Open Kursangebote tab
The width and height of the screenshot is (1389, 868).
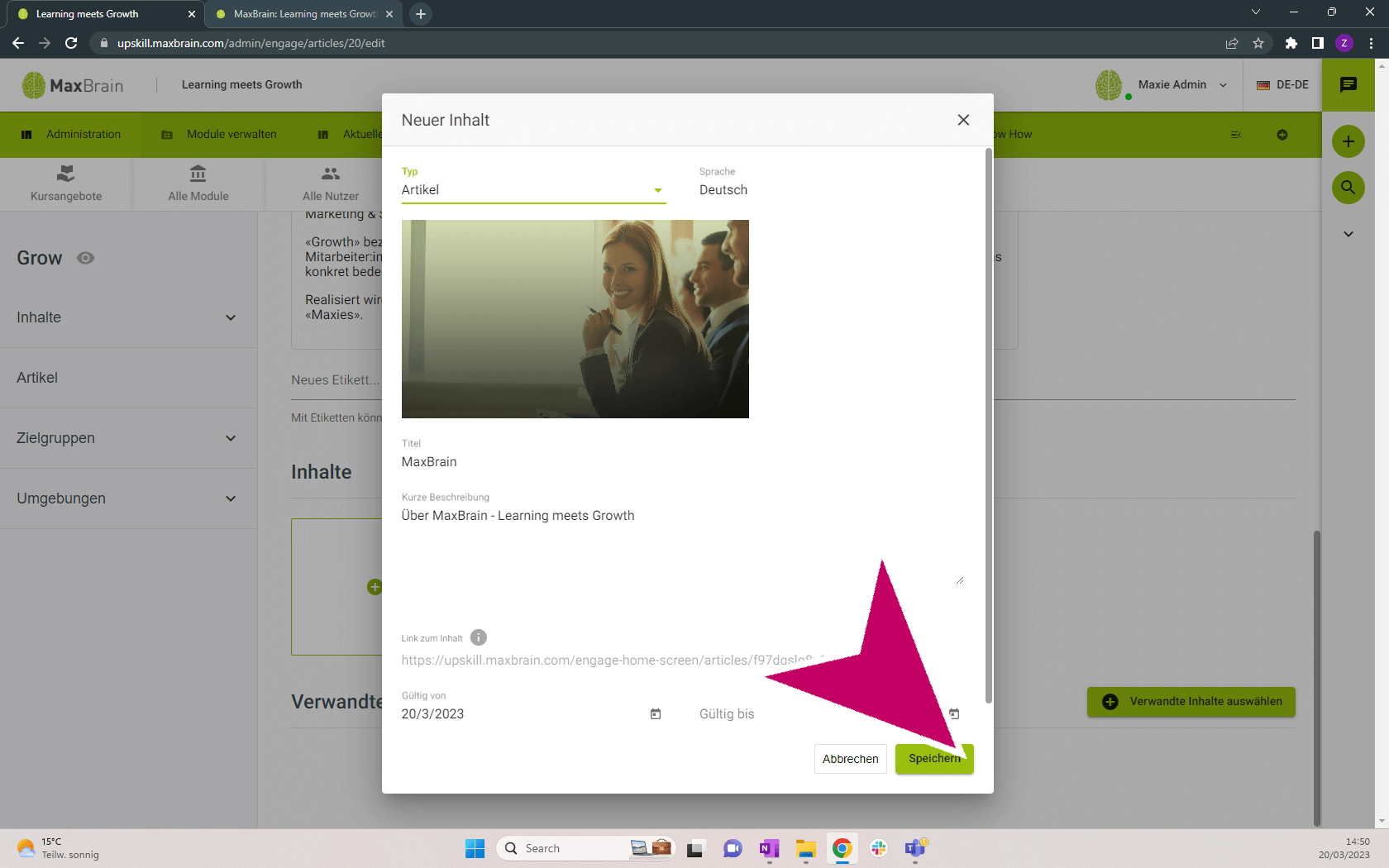click(x=66, y=184)
